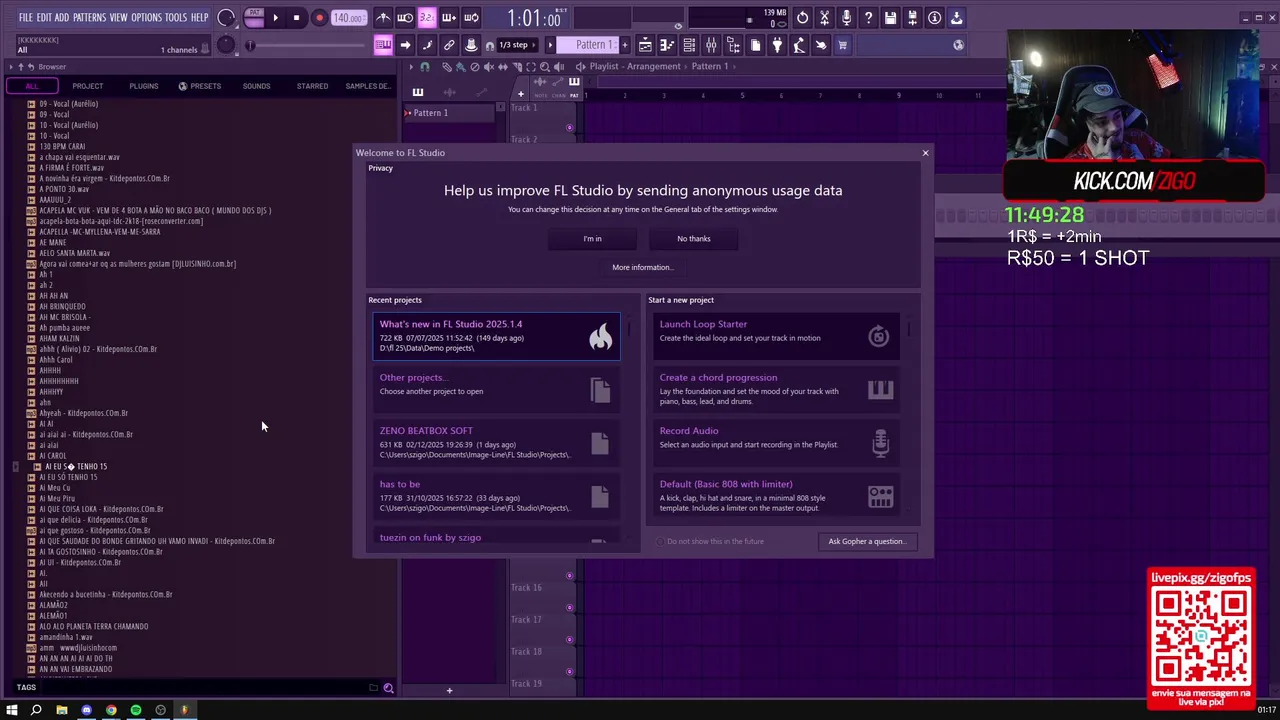
Task: Open the piano roll icon
Action: 667,45
